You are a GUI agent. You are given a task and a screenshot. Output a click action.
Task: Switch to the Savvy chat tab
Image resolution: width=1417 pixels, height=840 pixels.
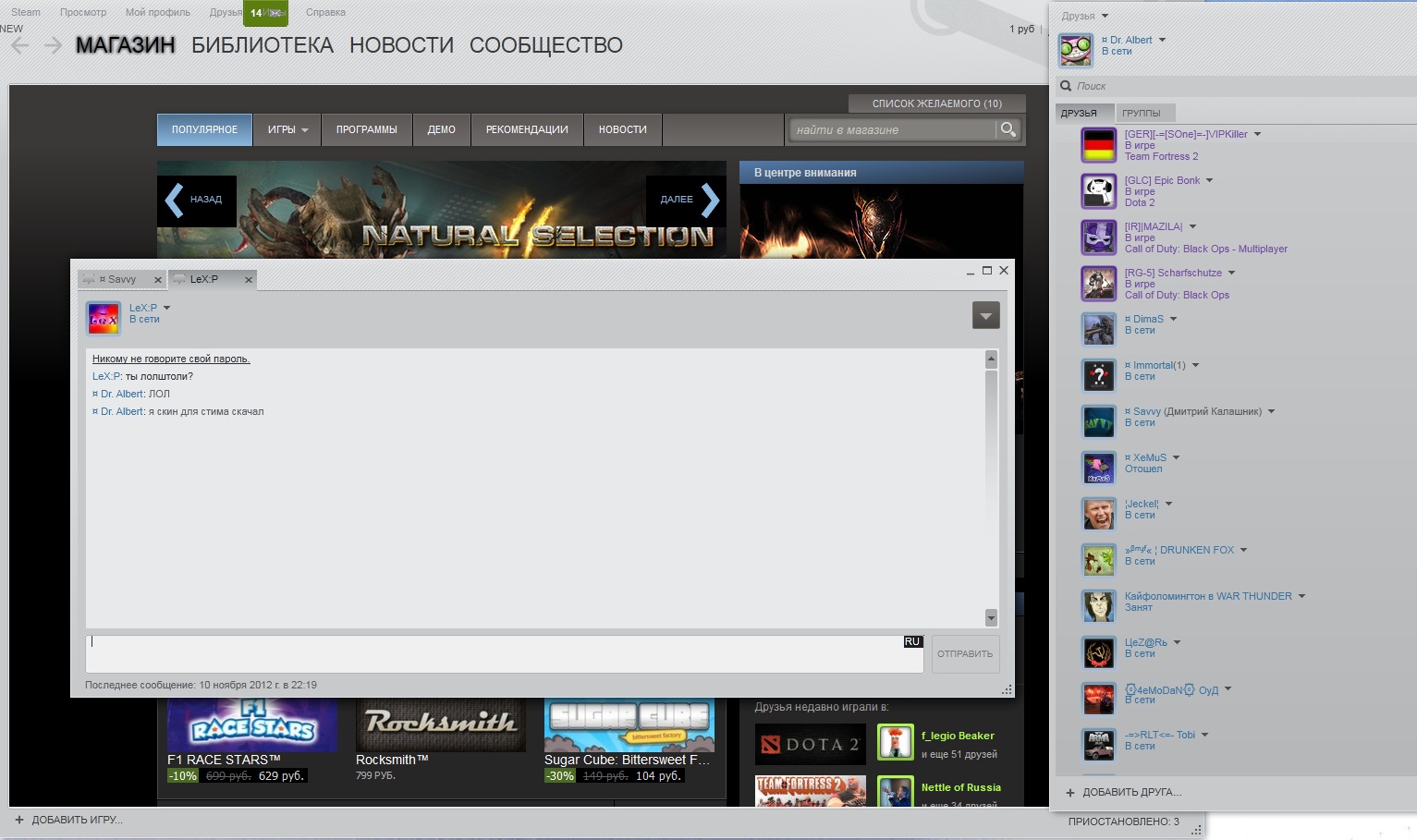[121, 279]
